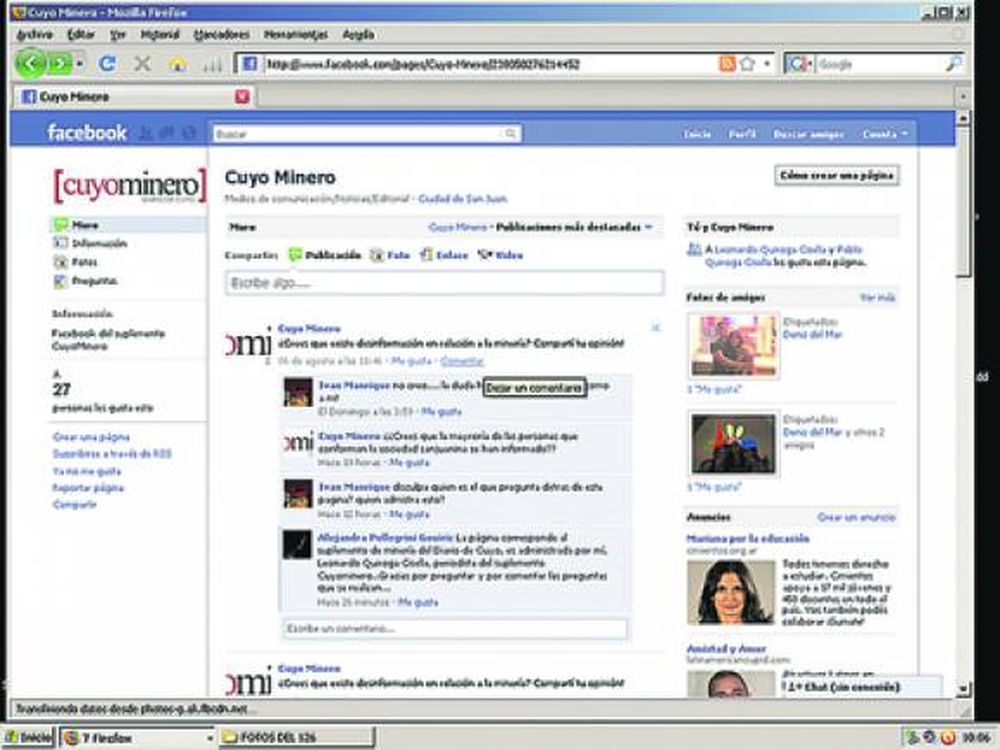Close the Cuyo Minero browser tab
1000x750 pixels.
pos(242,97)
